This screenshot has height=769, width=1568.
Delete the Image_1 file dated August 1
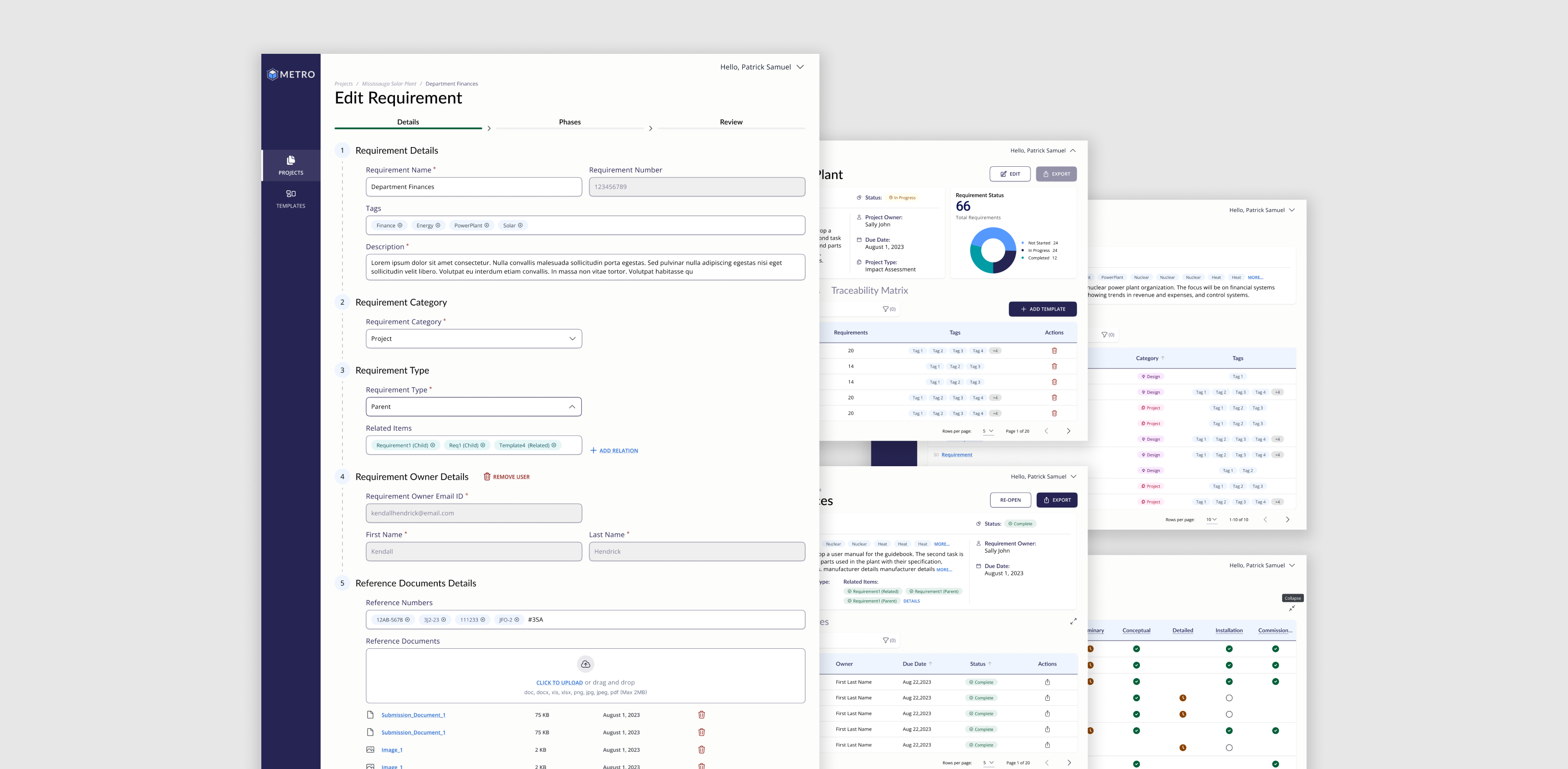[701, 749]
